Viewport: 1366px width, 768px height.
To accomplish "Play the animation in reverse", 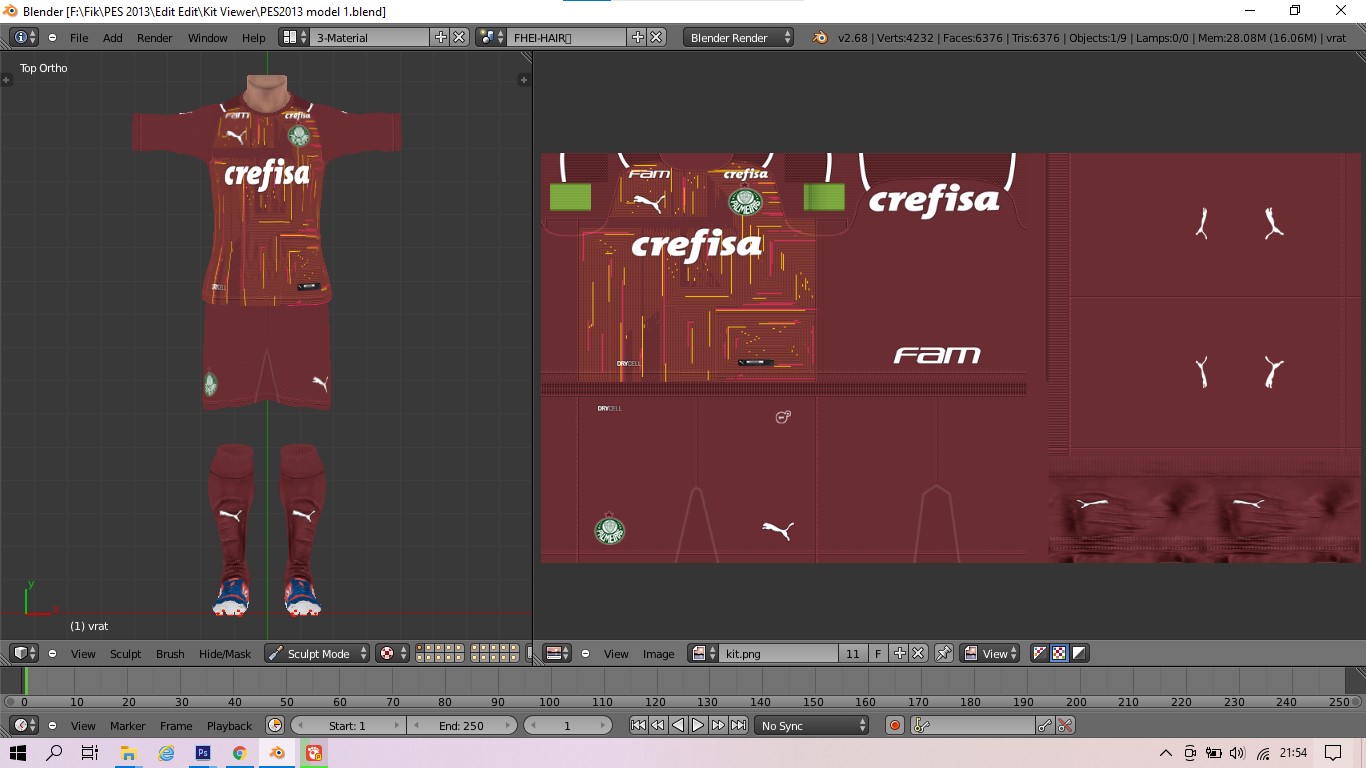I will 678,725.
